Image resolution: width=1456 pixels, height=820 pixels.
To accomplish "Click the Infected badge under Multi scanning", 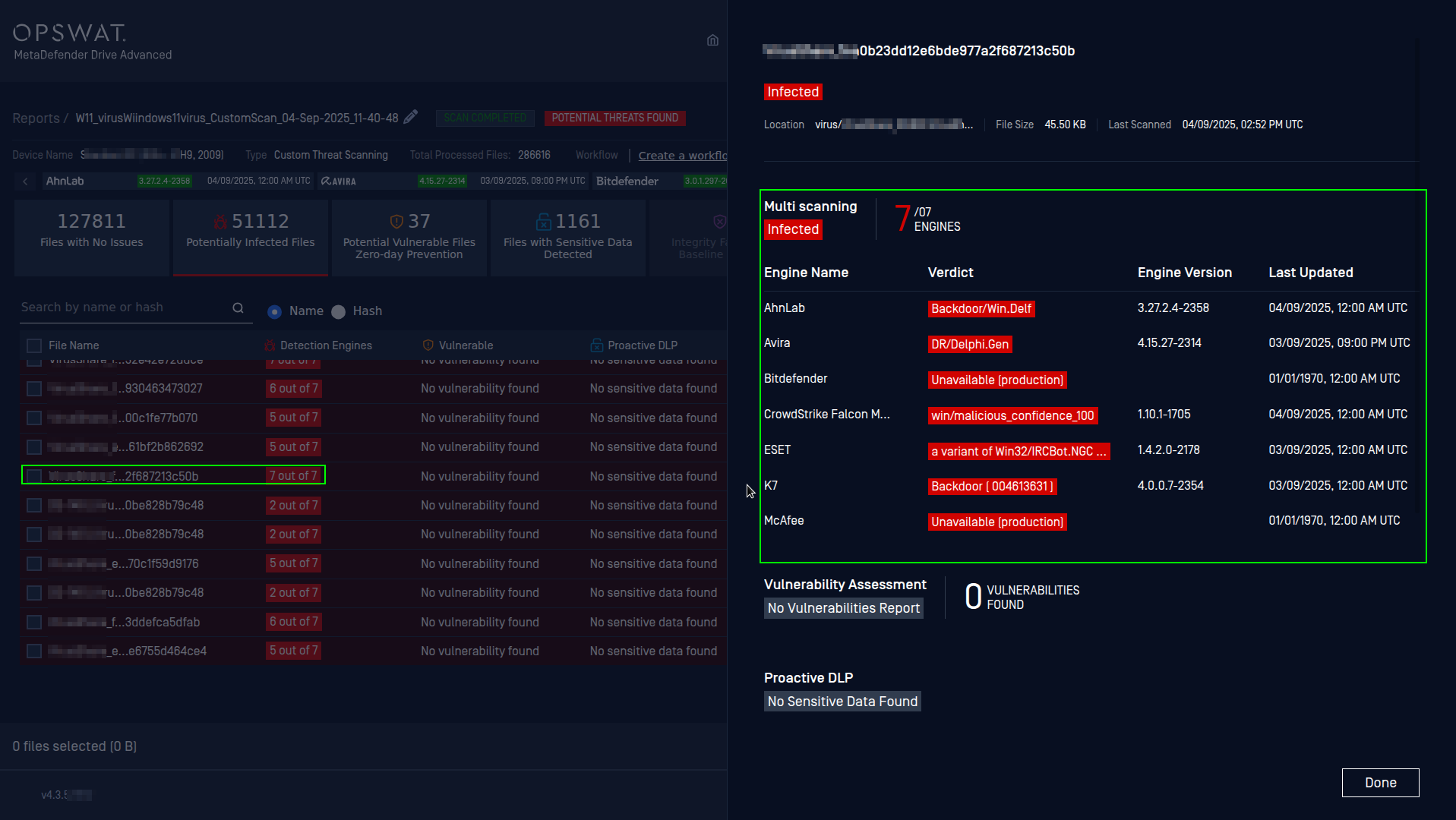I will (x=793, y=229).
